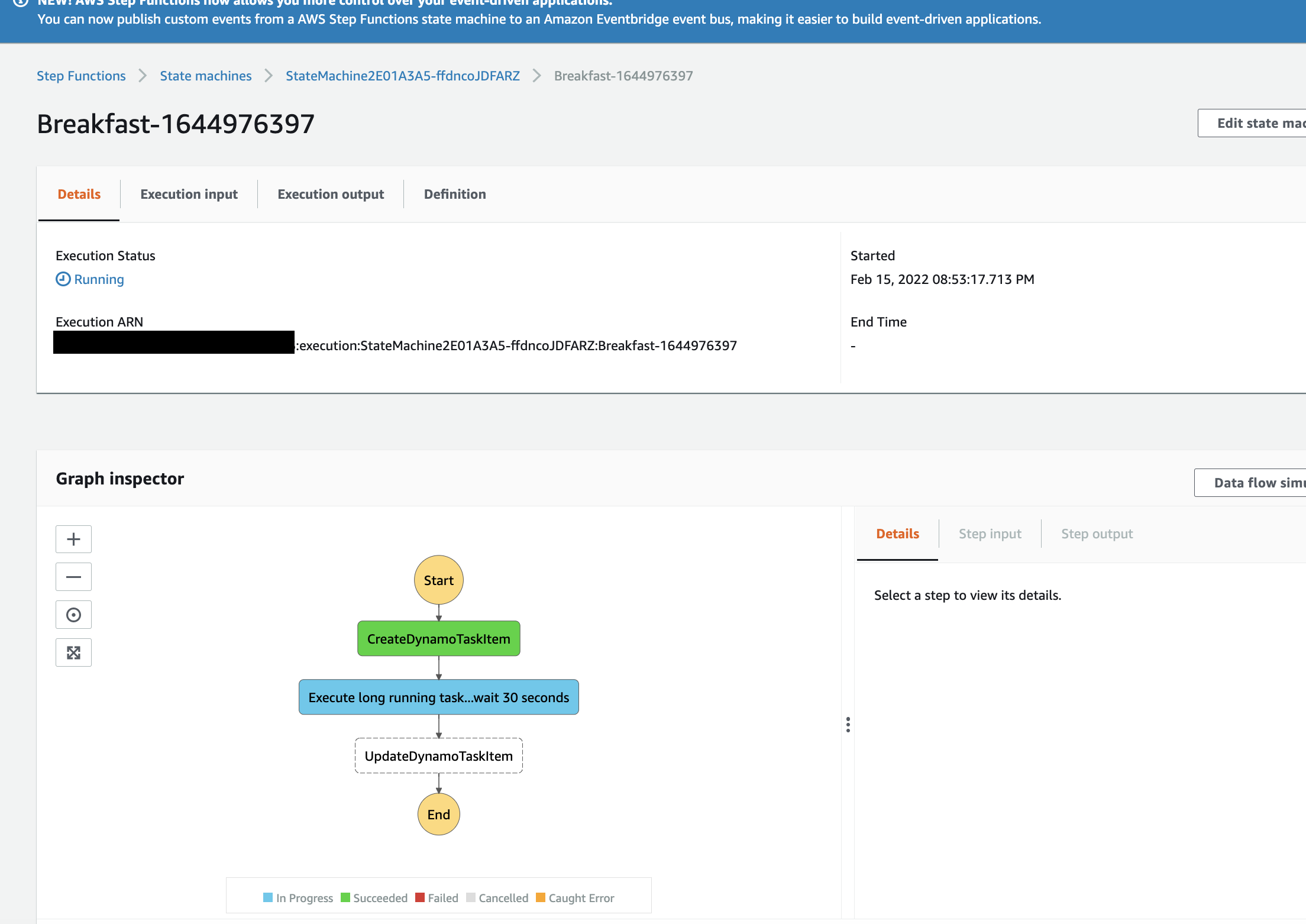Switch to the Definition tab
Screen dimensions: 1306x924
454,194
